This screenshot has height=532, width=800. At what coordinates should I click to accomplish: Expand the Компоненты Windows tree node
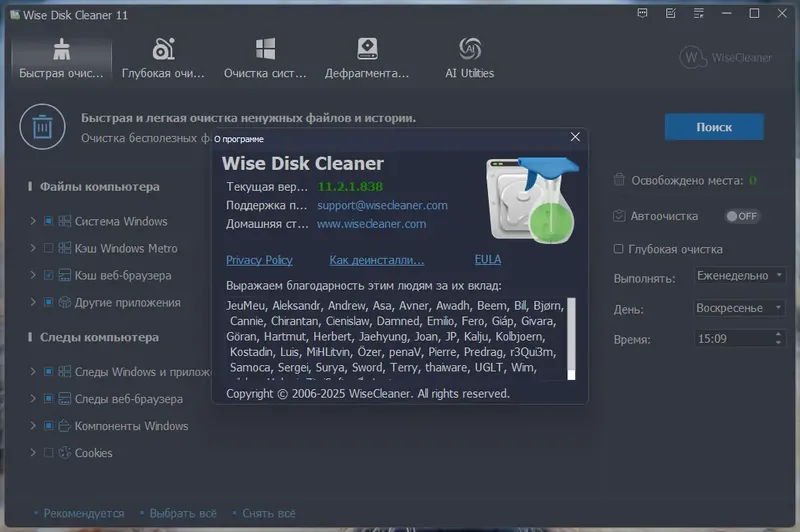point(33,425)
